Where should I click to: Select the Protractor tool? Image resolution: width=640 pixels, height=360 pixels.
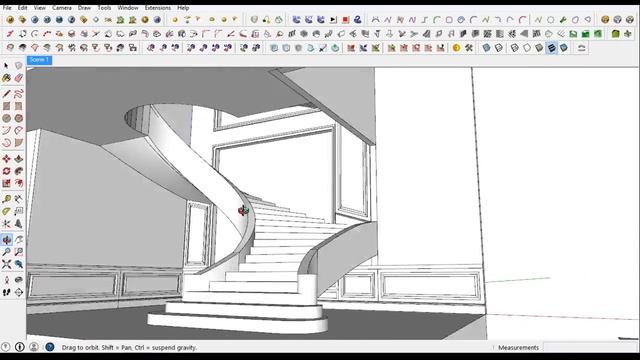click(6, 211)
